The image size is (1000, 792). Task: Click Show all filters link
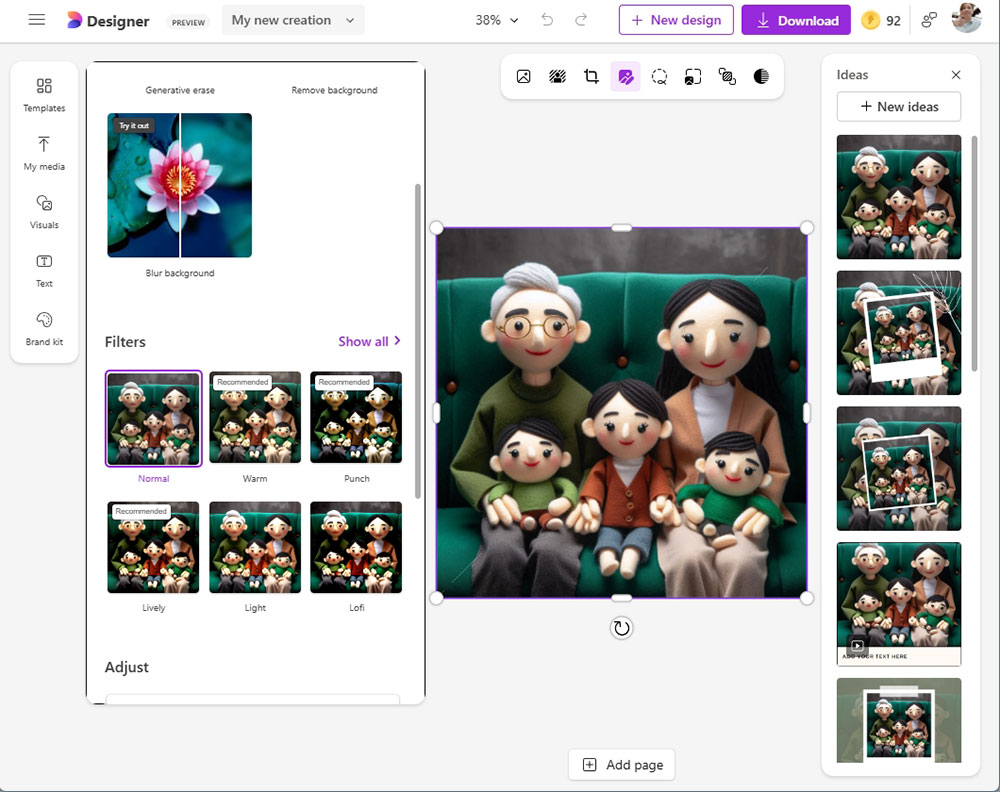pyautogui.click(x=369, y=341)
